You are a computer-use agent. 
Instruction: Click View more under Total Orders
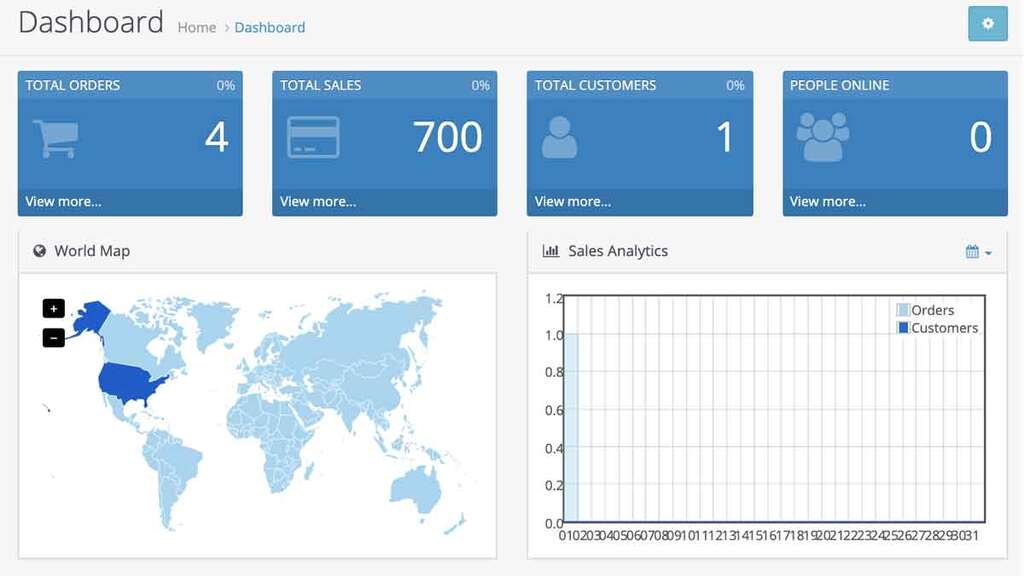tap(63, 201)
